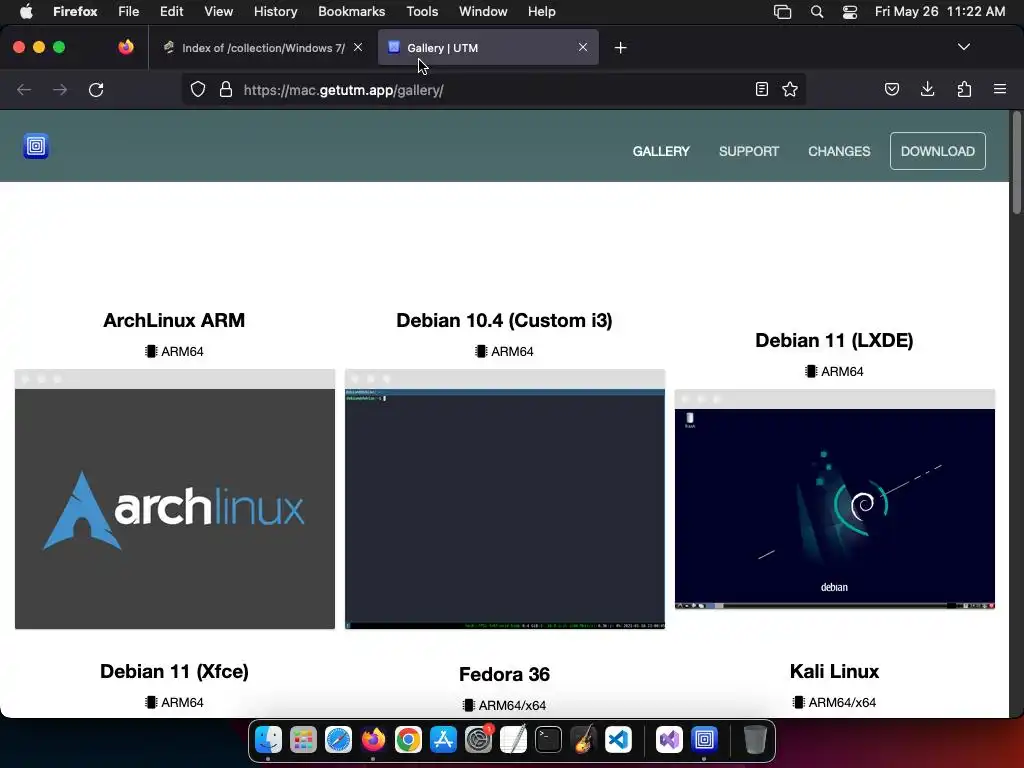
Task: Open the Debian 11 (LXDE) title
Action: click(834, 340)
